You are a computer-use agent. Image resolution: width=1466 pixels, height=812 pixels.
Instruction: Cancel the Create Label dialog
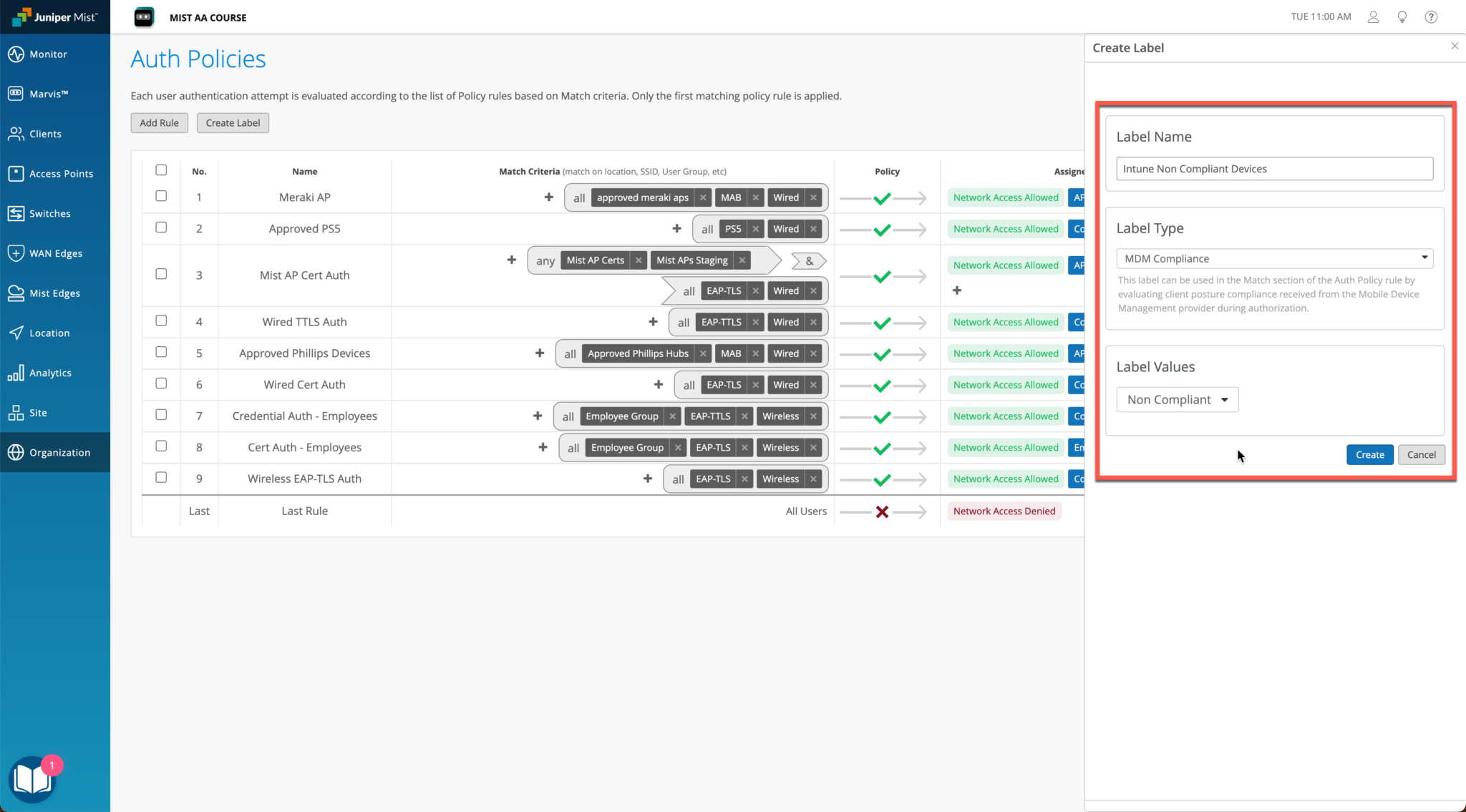pos(1422,454)
